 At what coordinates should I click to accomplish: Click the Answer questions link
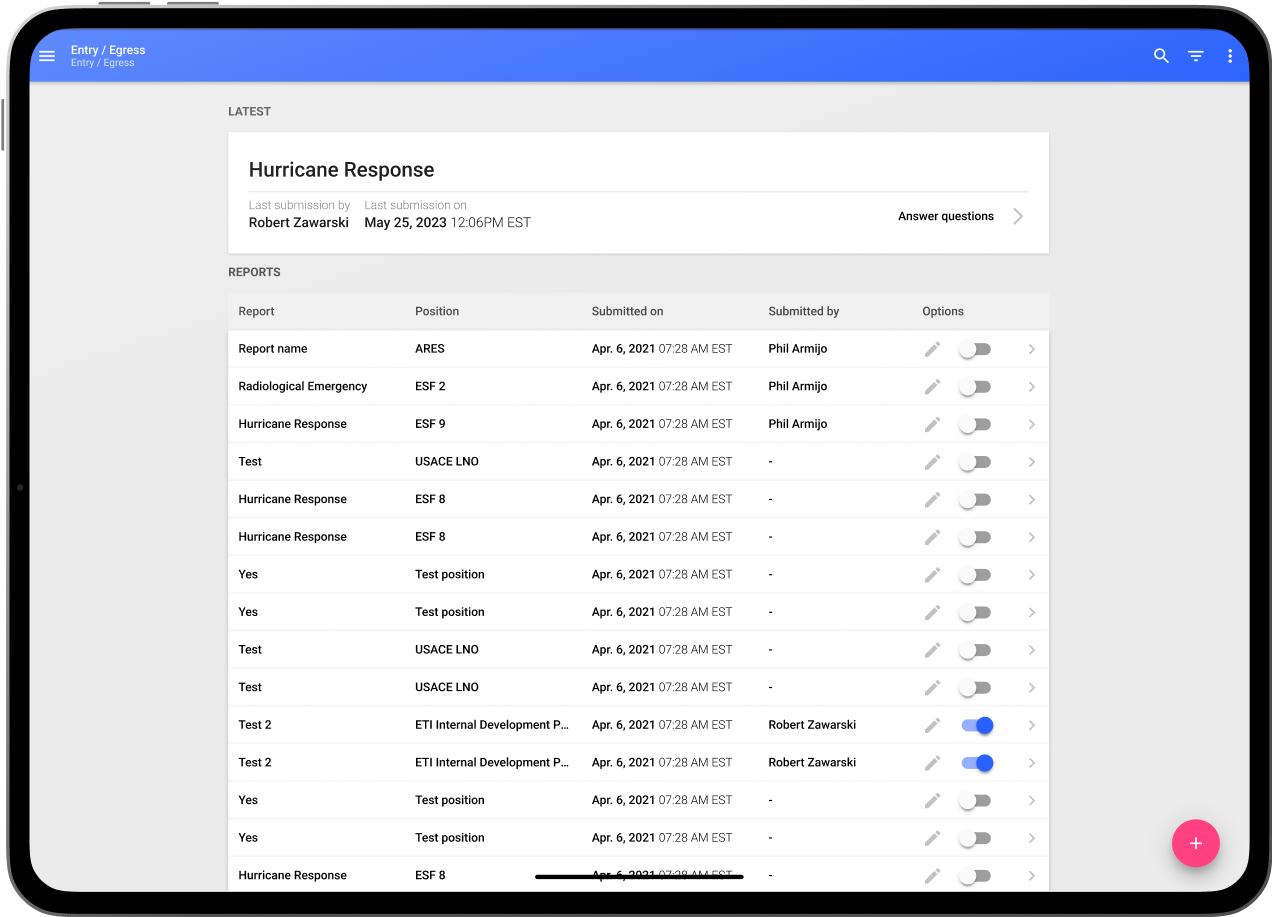click(x=945, y=216)
